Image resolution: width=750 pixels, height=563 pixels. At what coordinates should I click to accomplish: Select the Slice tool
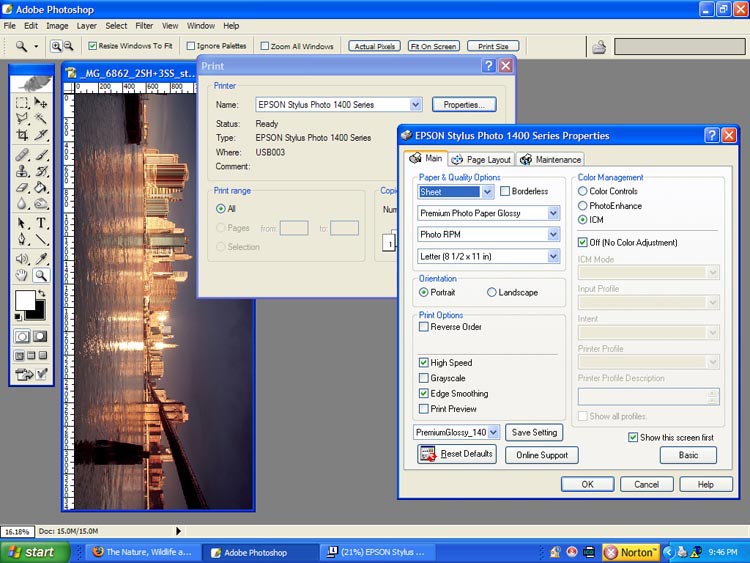(41, 135)
